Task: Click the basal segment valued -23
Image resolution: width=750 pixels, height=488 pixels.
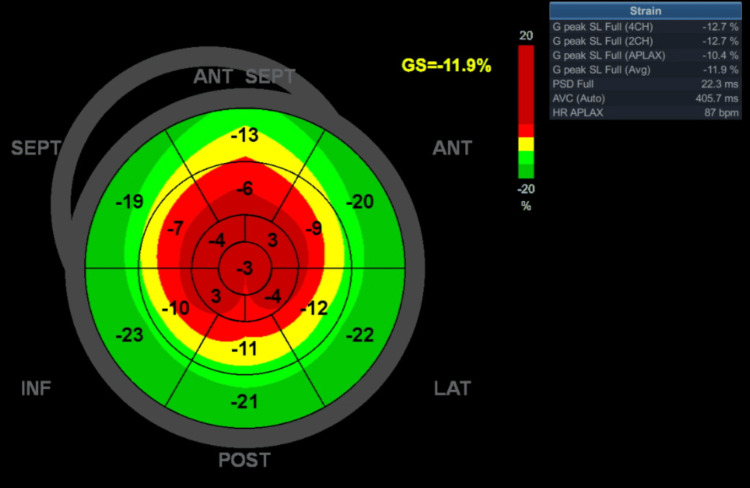Action: pyautogui.click(x=130, y=335)
